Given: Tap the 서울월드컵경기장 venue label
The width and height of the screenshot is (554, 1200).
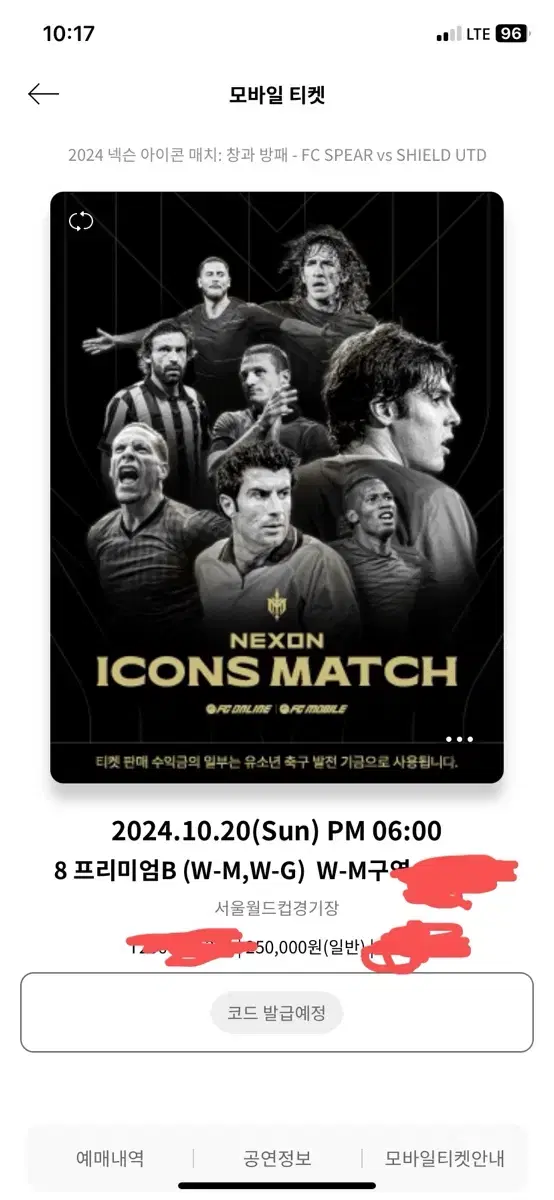Looking at the screenshot, I should pos(277,908).
